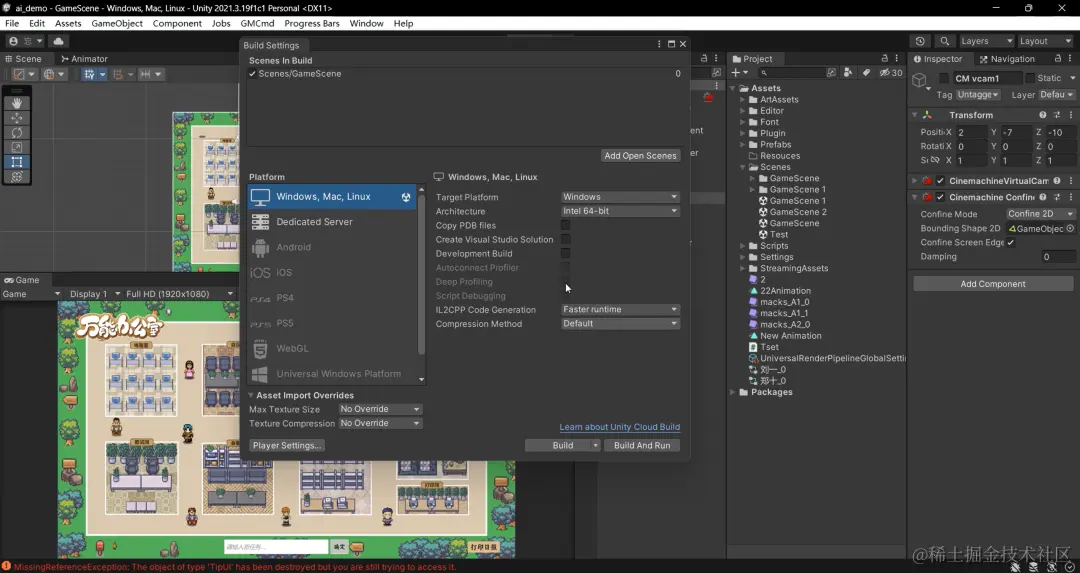Switch to the Animator tab
Viewport: 1080px width, 573px height.
[x=85, y=59]
